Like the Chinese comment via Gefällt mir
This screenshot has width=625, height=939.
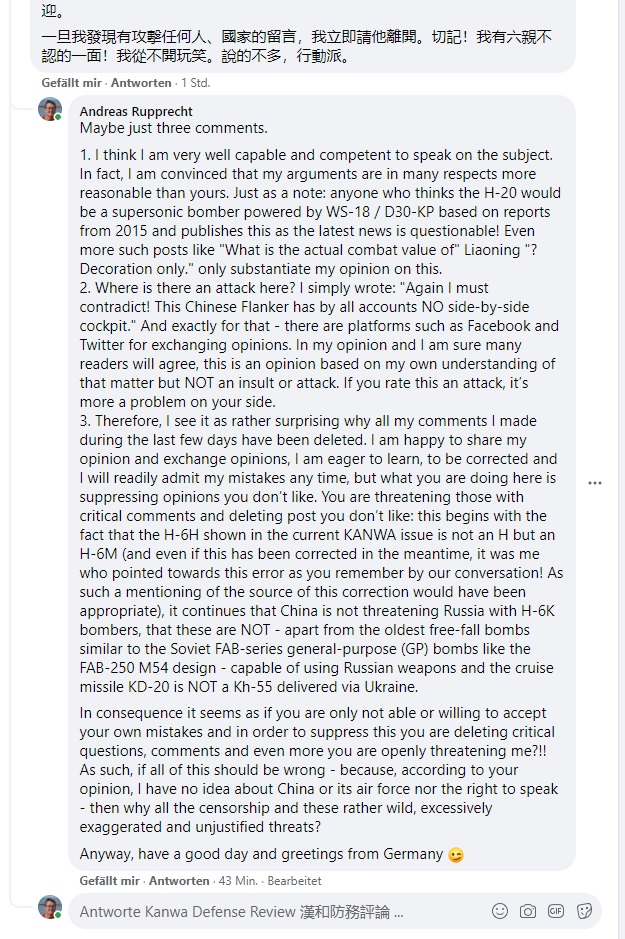[71, 83]
